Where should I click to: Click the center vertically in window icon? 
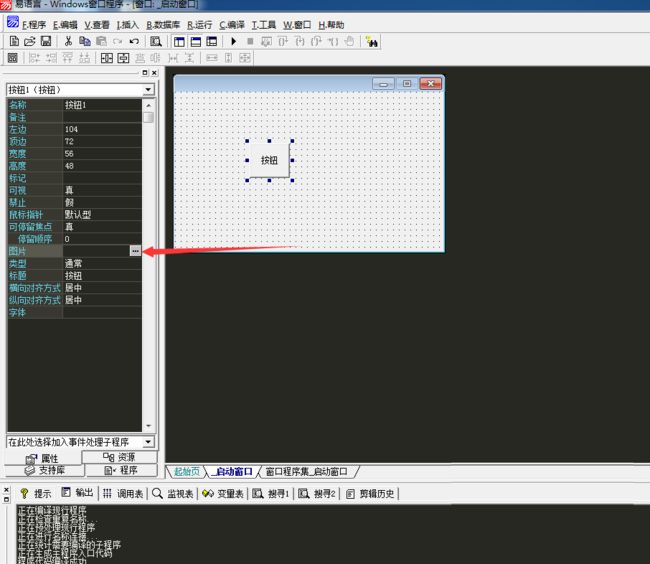(123, 58)
